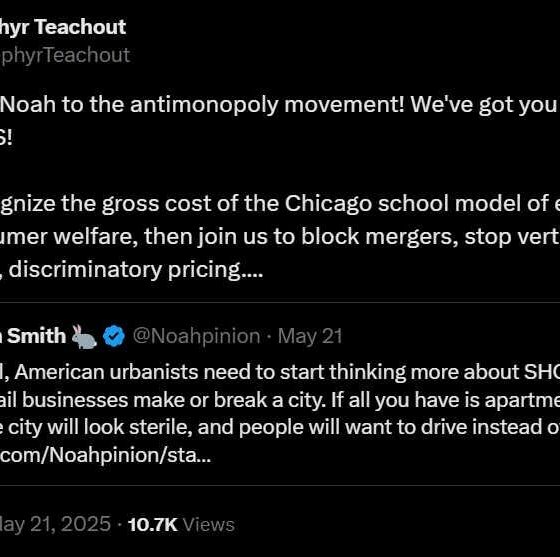
Task: Open the Teachout profile display name
Action: tap(63, 27)
